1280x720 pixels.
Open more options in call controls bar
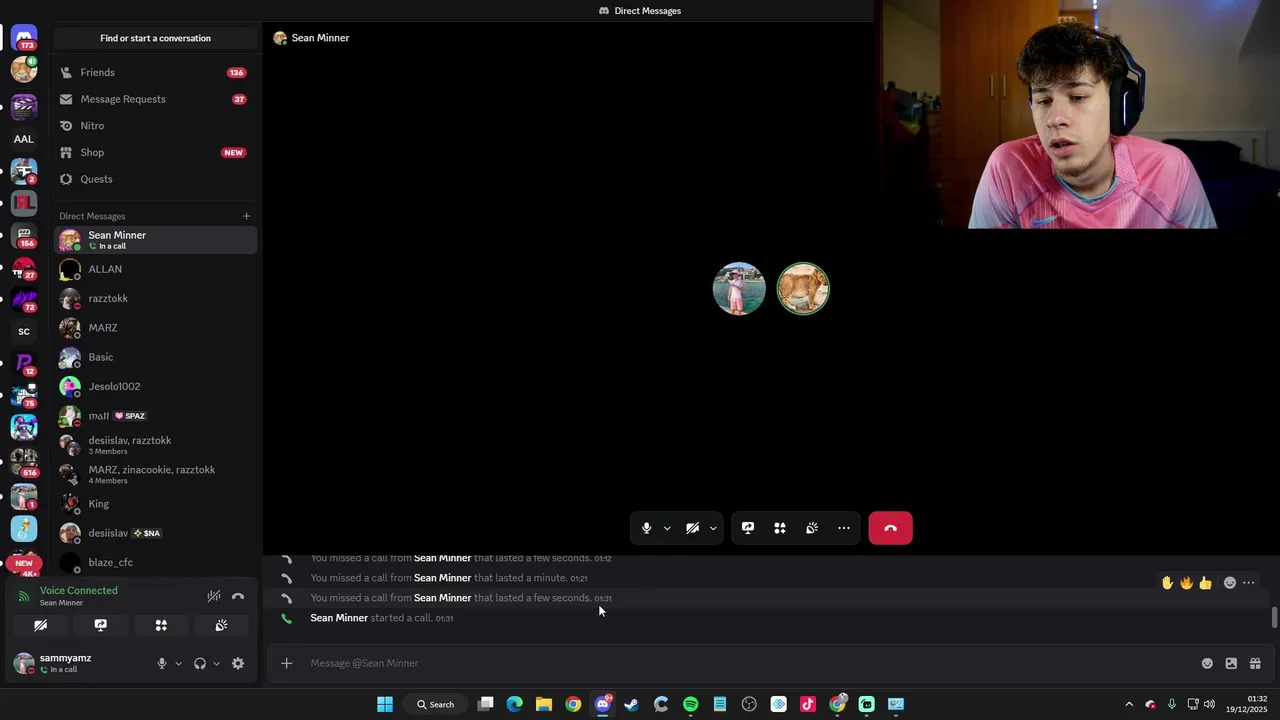point(844,528)
